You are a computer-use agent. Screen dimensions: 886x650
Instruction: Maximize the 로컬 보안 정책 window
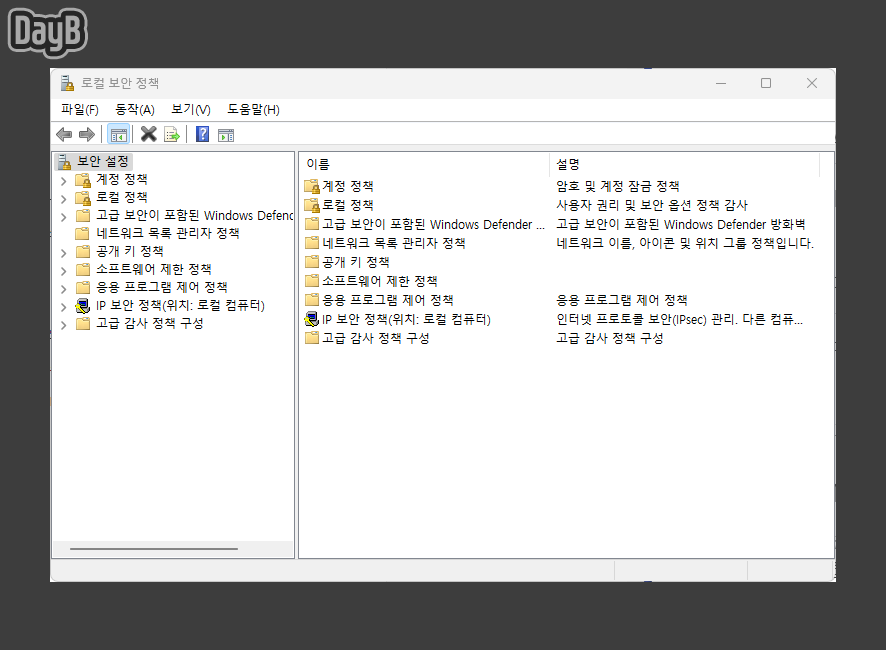click(766, 83)
